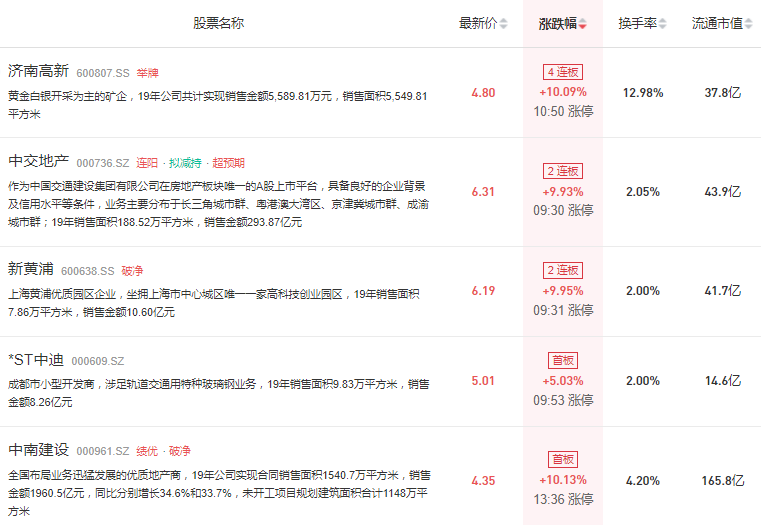Click the 09:31 涨停 time
761x525 pixels.
point(563,310)
